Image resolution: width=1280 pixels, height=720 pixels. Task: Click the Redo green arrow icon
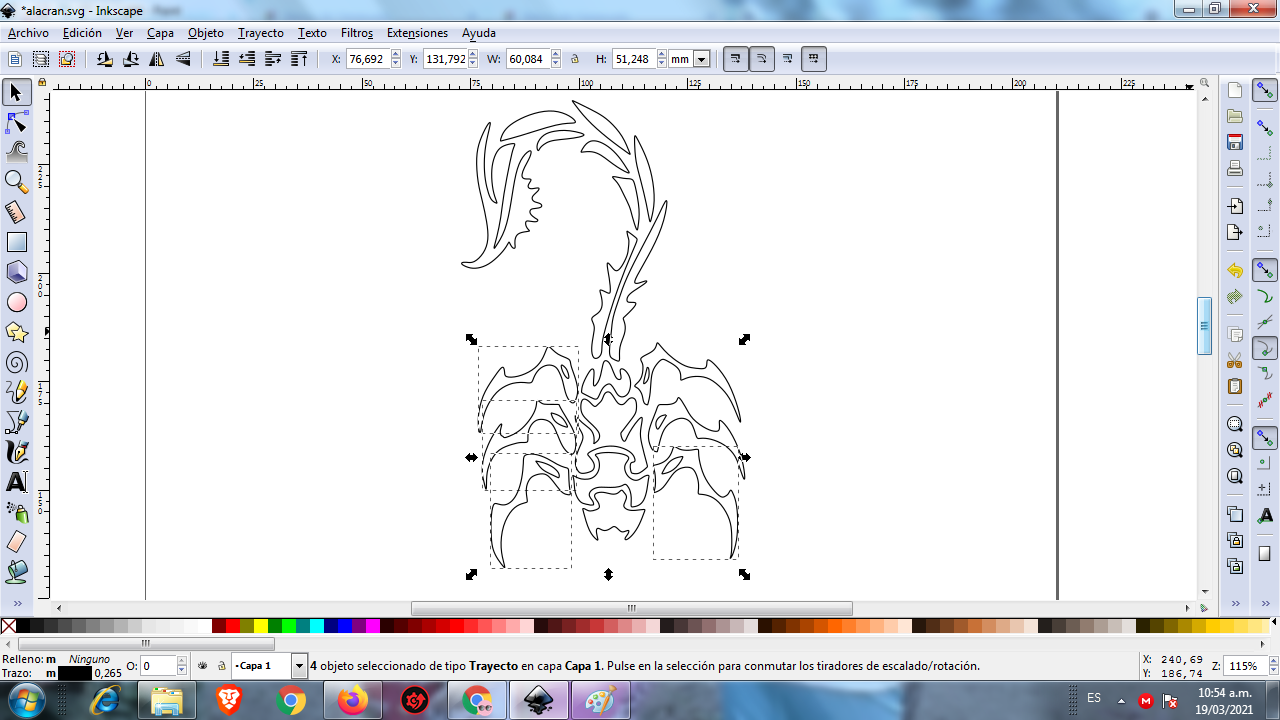click(x=1235, y=297)
